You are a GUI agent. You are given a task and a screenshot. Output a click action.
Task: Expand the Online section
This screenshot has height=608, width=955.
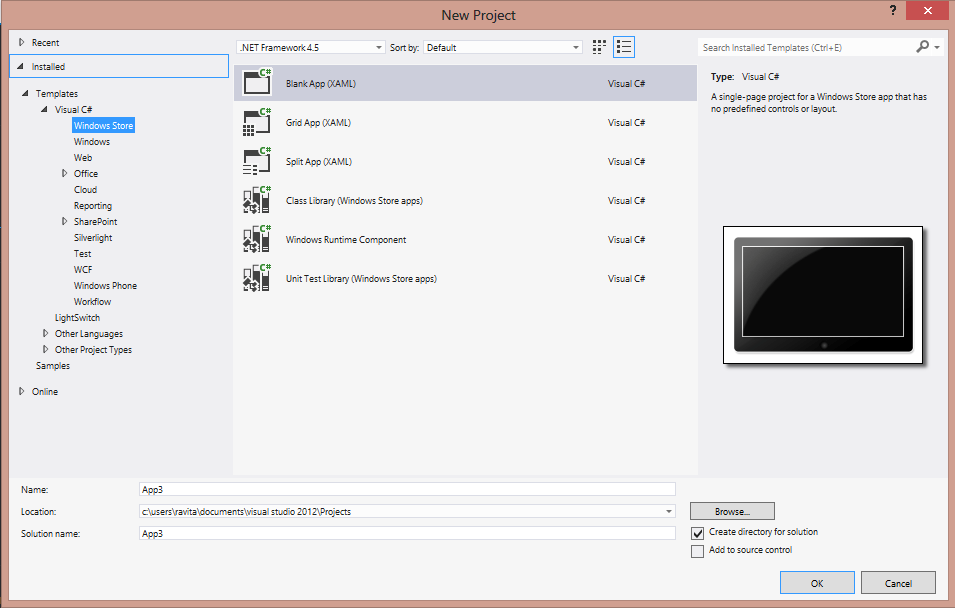coord(22,391)
